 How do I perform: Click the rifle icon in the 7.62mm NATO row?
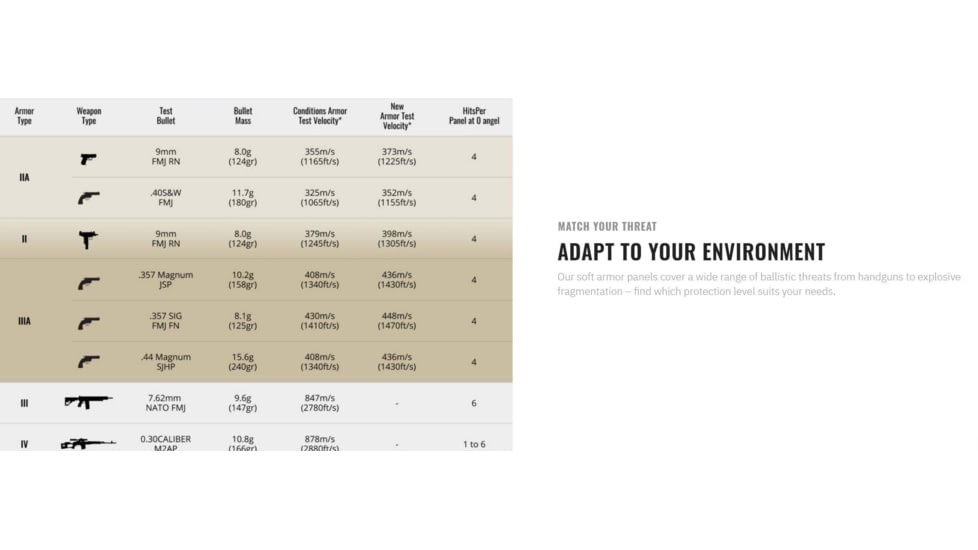pyautogui.click(x=88, y=402)
